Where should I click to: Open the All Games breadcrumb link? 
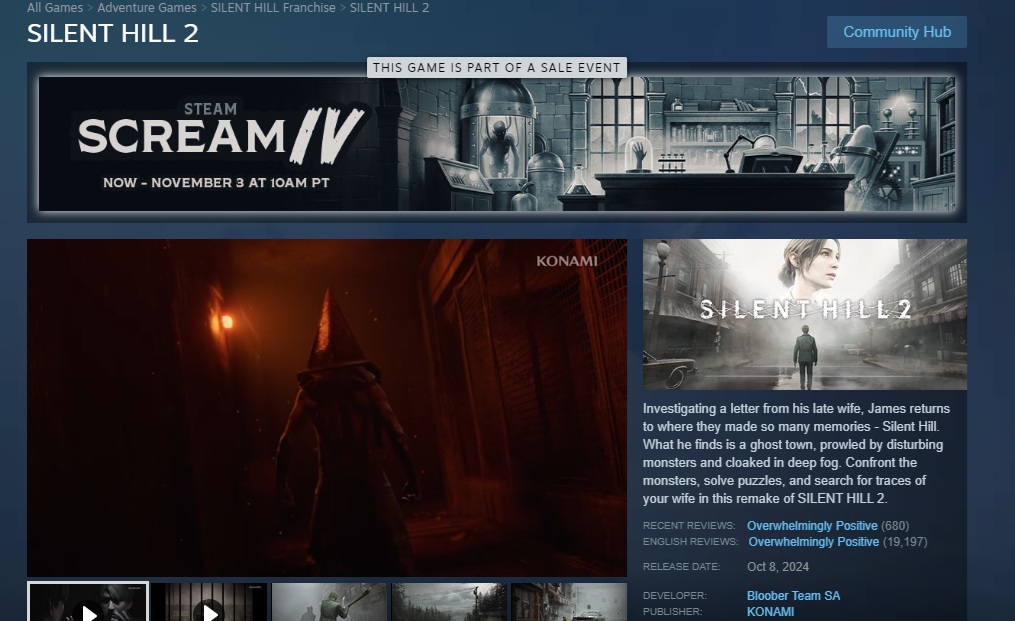click(x=55, y=8)
